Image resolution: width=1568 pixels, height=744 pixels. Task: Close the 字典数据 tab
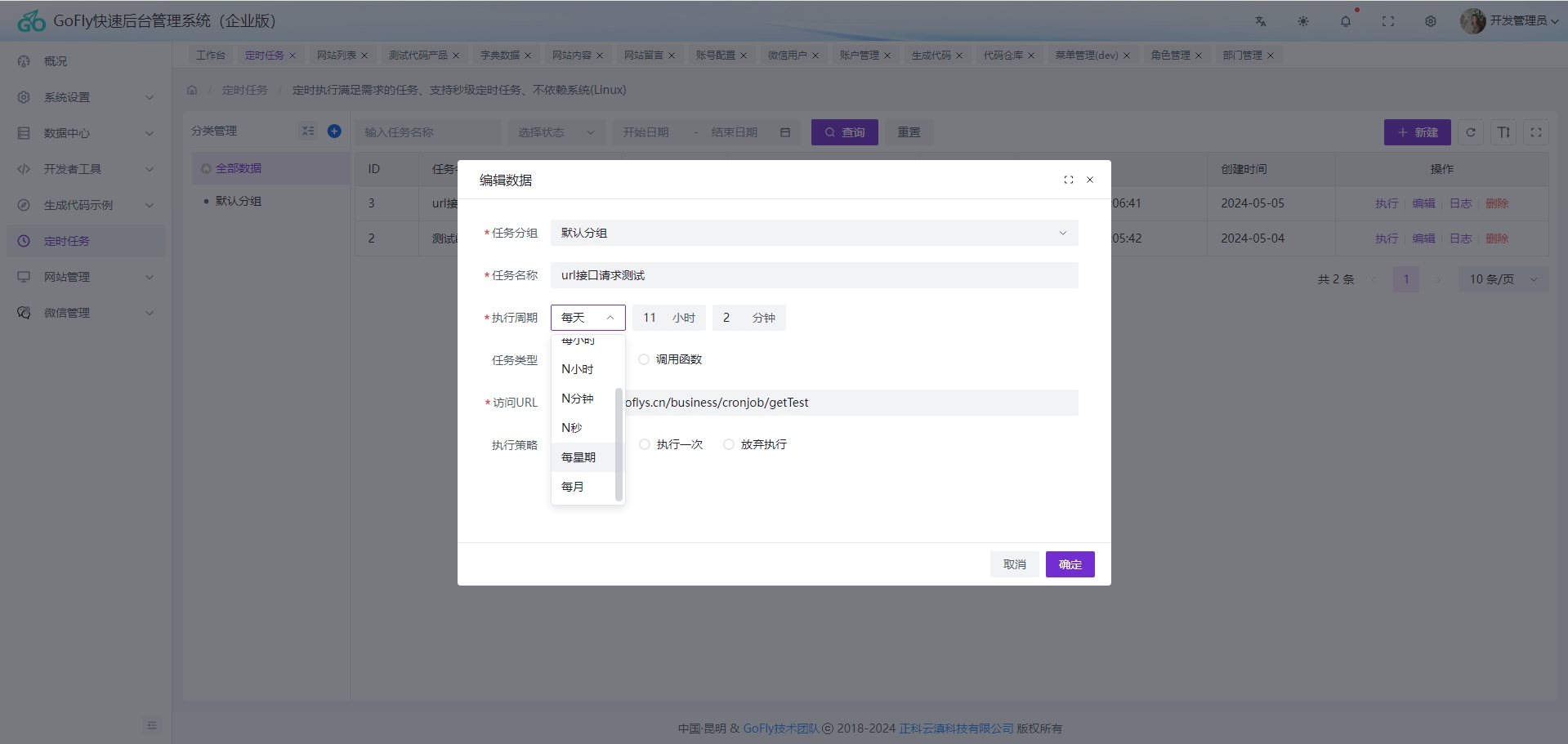[528, 56]
